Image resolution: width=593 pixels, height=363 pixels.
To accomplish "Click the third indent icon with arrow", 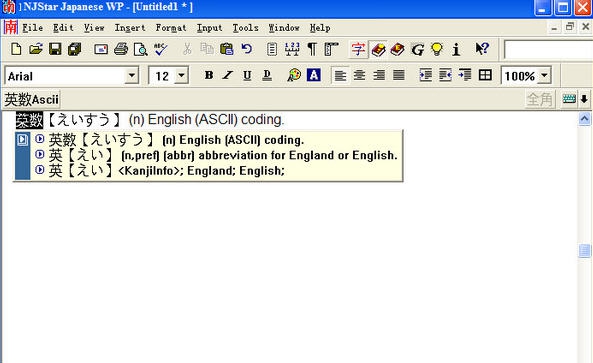I will [465, 76].
